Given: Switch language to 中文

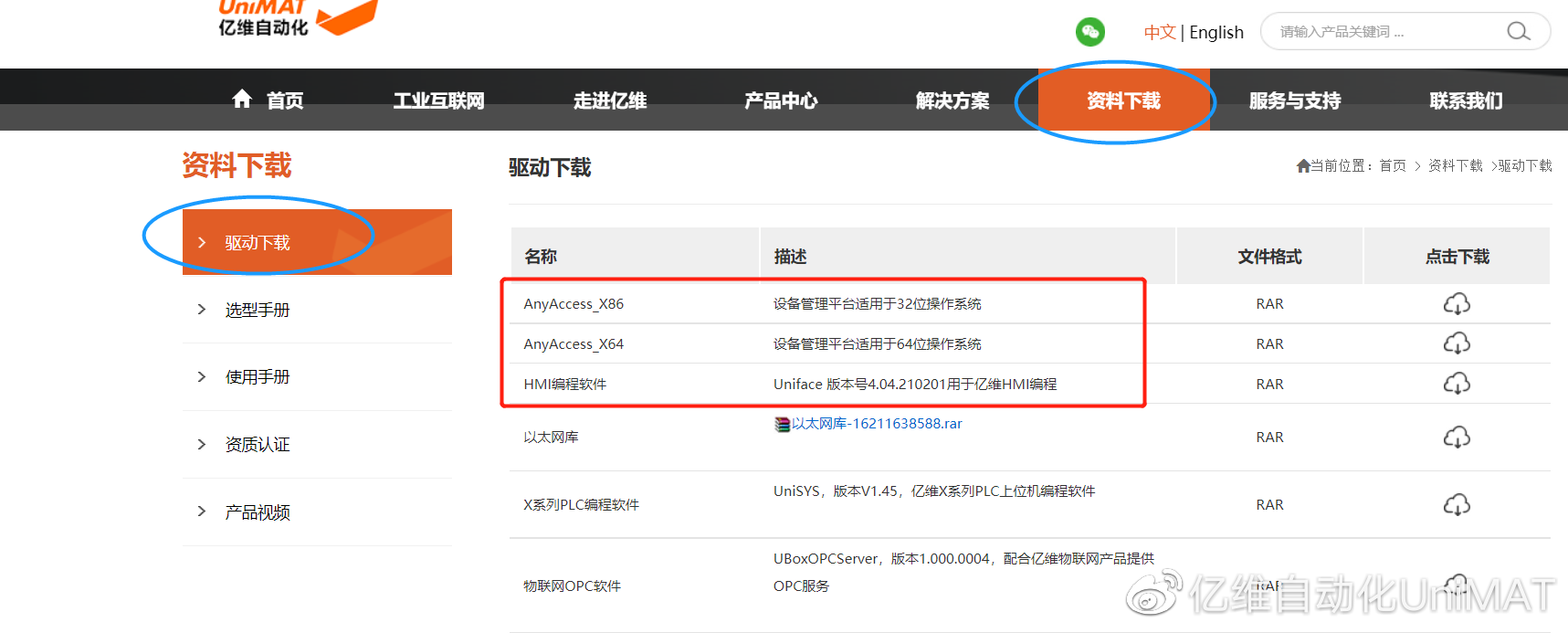Looking at the screenshot, I should pos(1160,32).
